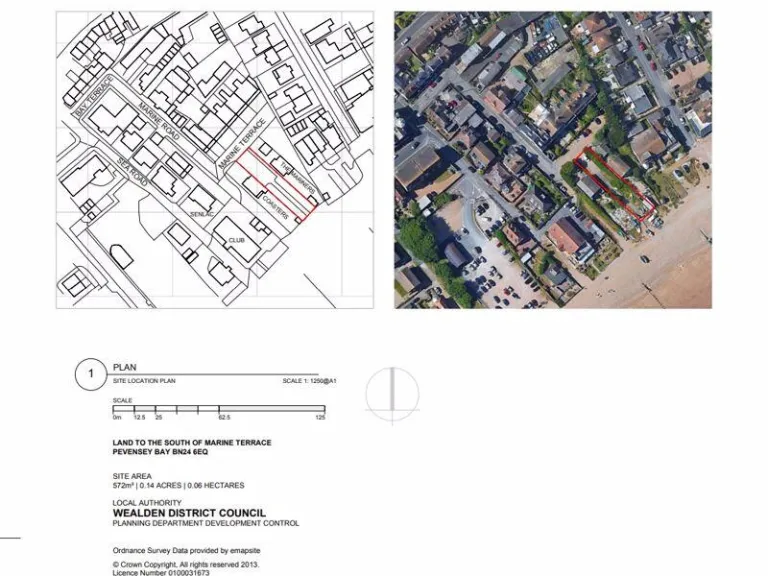Click the scale bar below the plan title

218,410
